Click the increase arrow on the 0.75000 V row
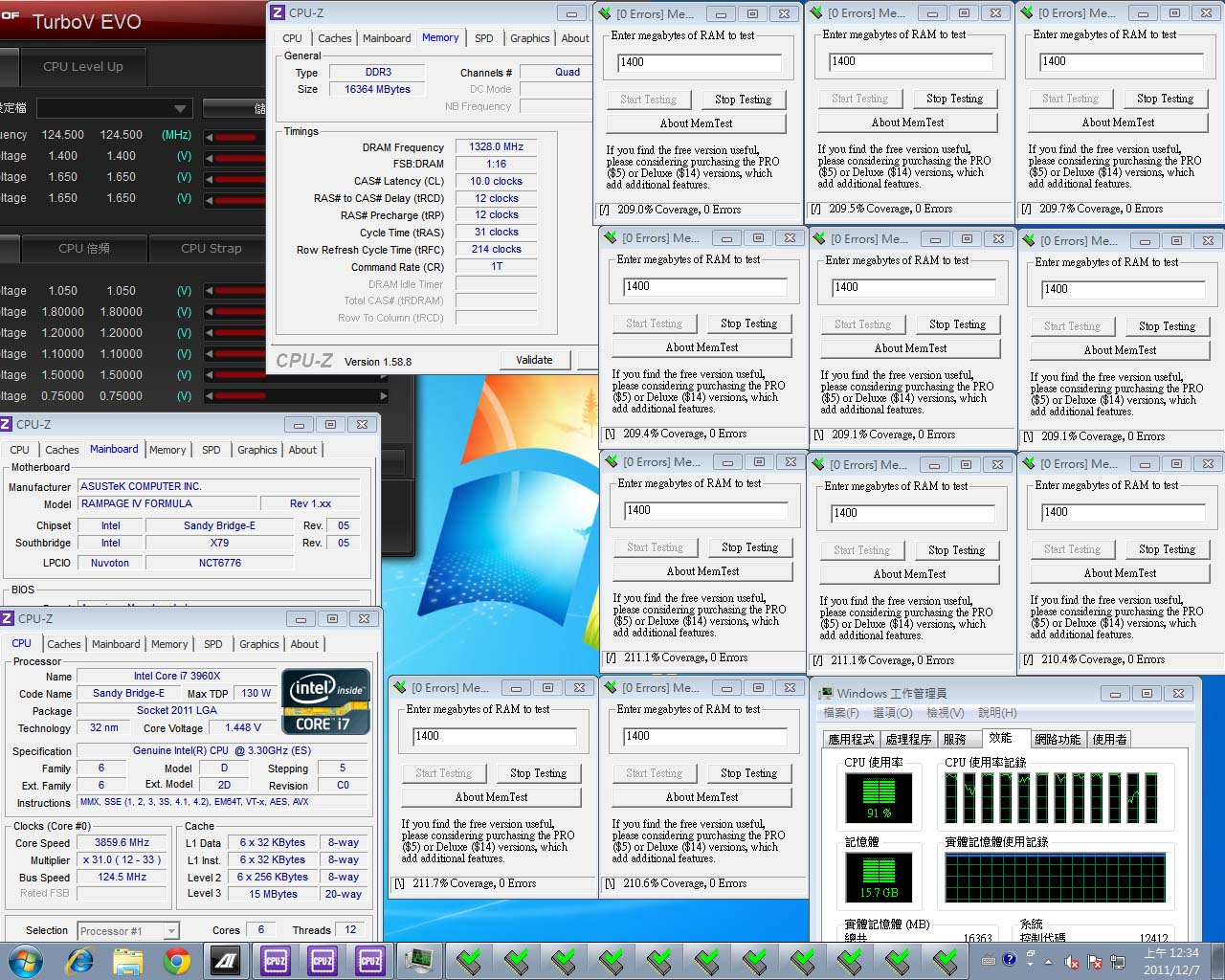Viewport: 1225px width, 980px height. 384,396
